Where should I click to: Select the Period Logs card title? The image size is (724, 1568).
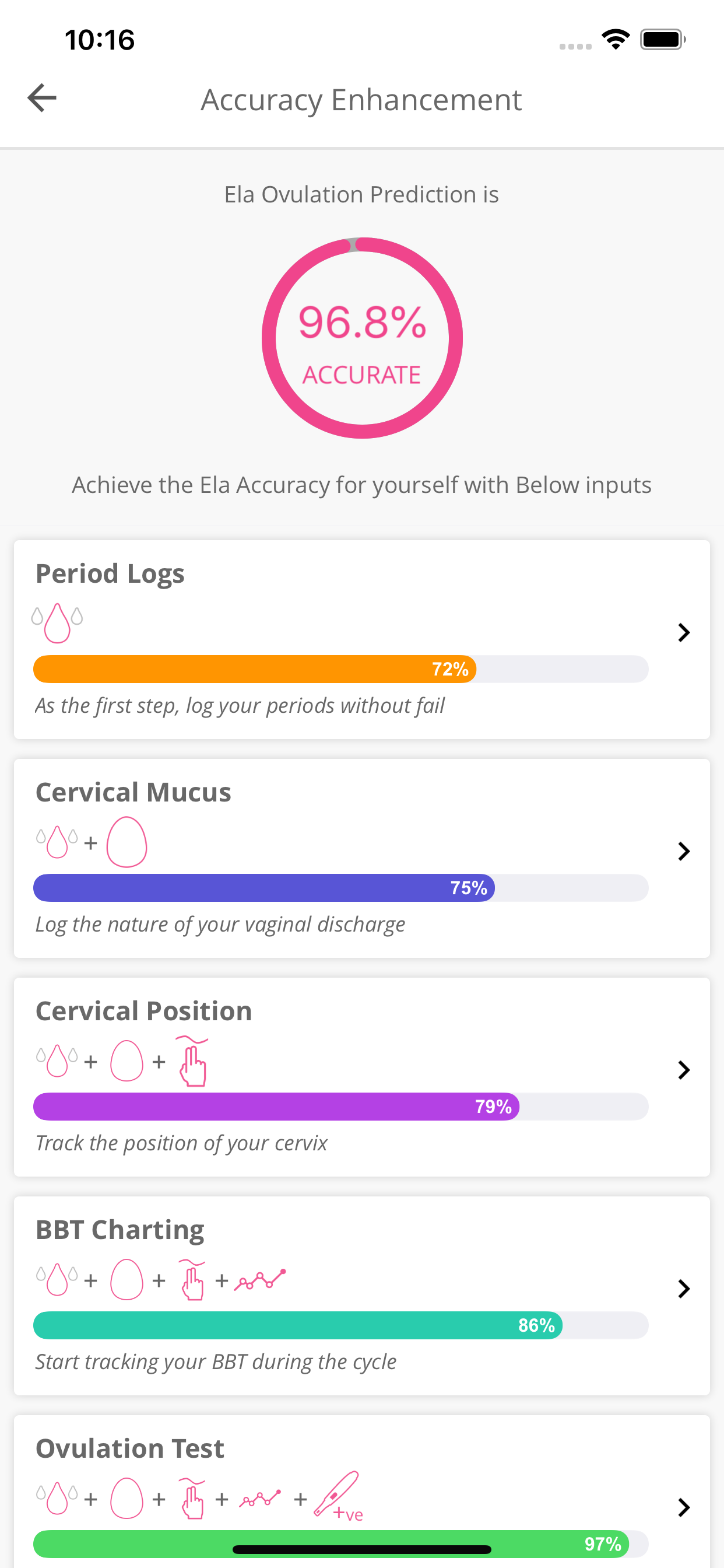coord(111,573)
